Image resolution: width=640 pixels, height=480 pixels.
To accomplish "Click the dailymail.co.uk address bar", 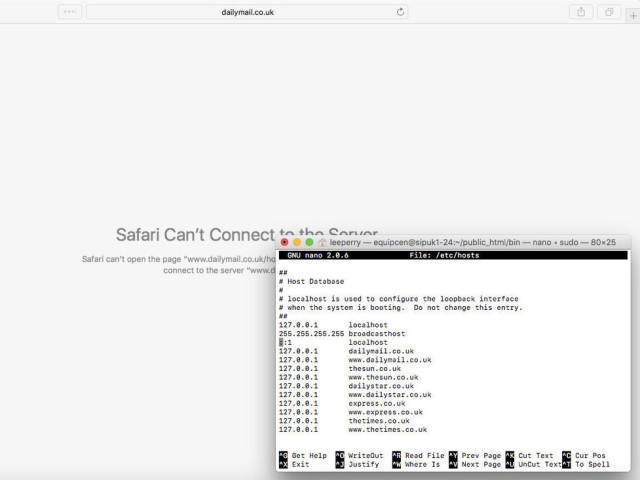I will tap(245, 12).
